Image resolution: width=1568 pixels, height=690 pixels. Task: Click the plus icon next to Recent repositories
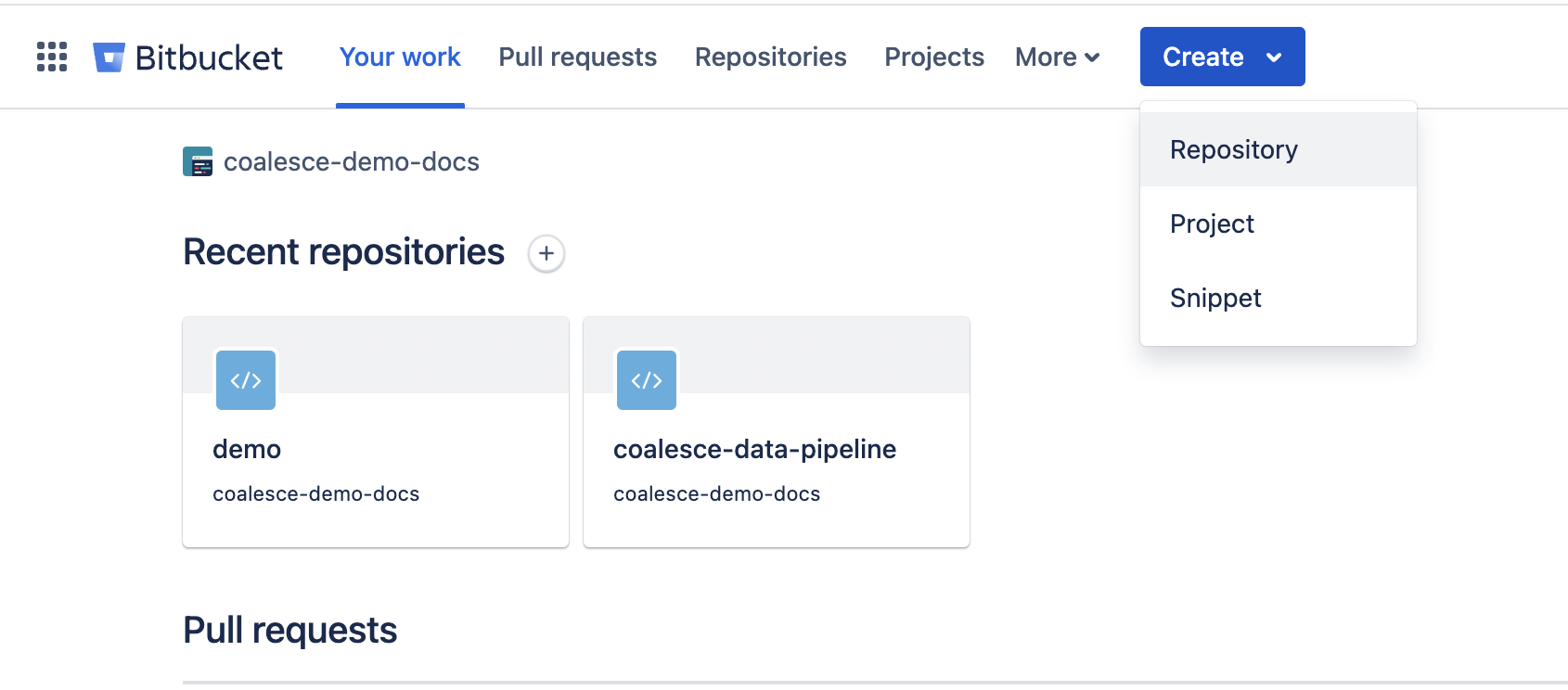tap(546, 253)
